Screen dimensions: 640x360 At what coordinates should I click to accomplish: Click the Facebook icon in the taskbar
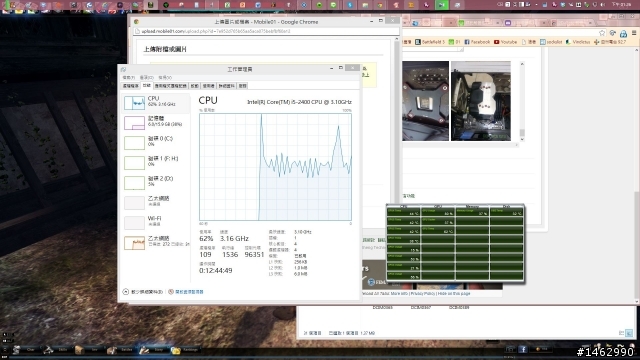click(x=523, y=349)
